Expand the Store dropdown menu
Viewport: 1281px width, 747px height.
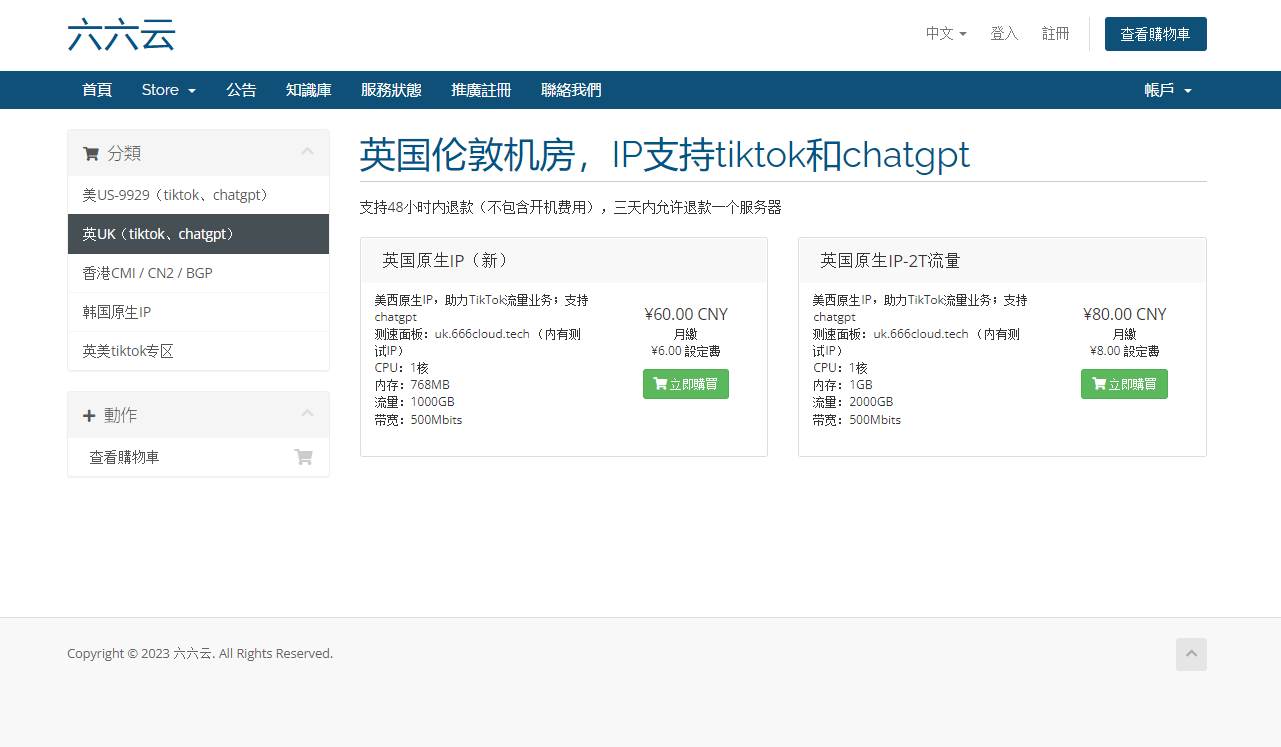[168, 90]
